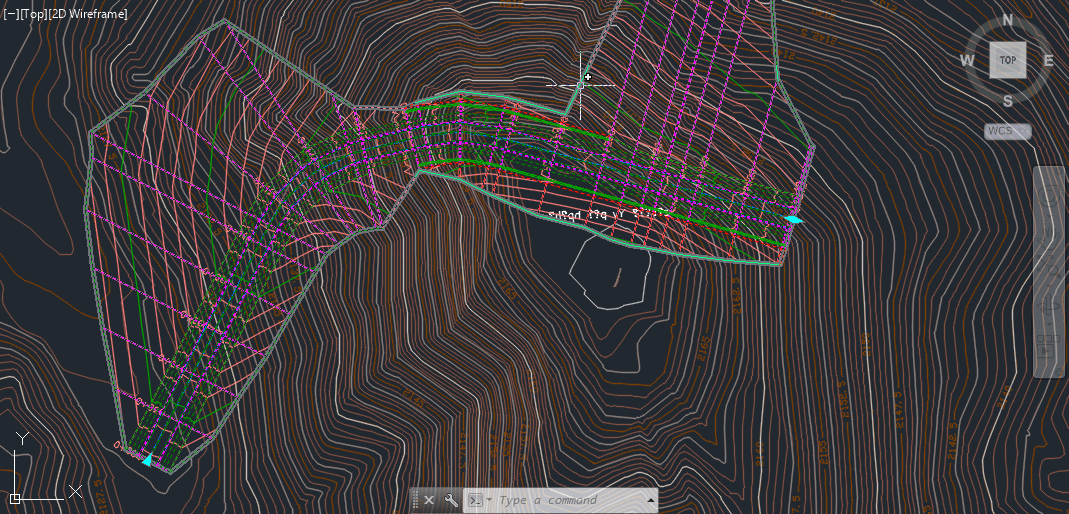This screenshot has width=1069, height=514.
Task: Open the ShowMotion navigation tool
Action: [x=1047, y=346]
